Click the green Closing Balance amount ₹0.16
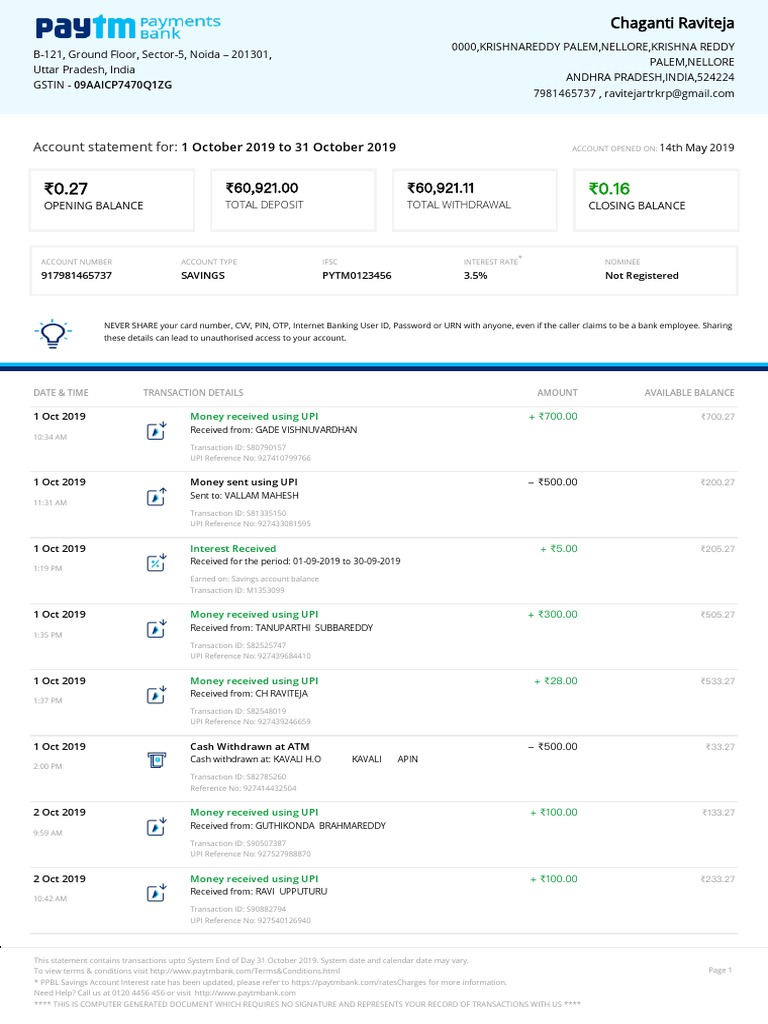 click(x=609, y=188)
